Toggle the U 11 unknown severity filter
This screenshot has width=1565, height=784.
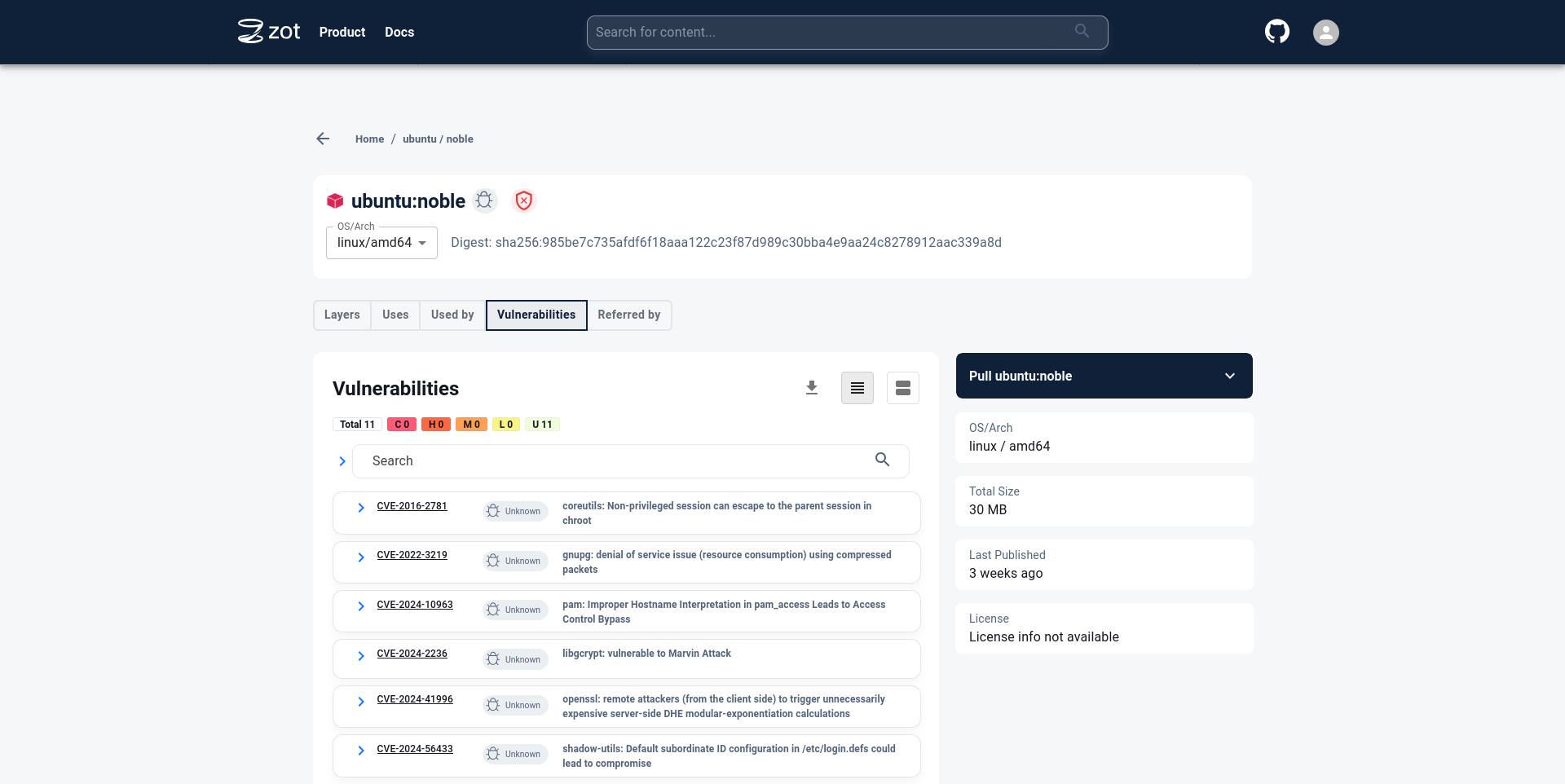(x=542, y=424)
